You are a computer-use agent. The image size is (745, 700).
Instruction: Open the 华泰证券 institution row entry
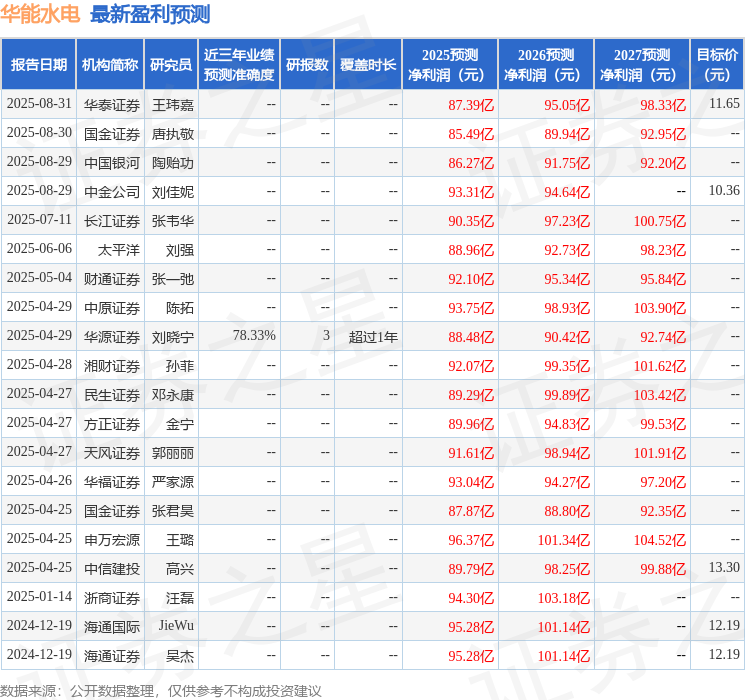click(x=111, y=104)
